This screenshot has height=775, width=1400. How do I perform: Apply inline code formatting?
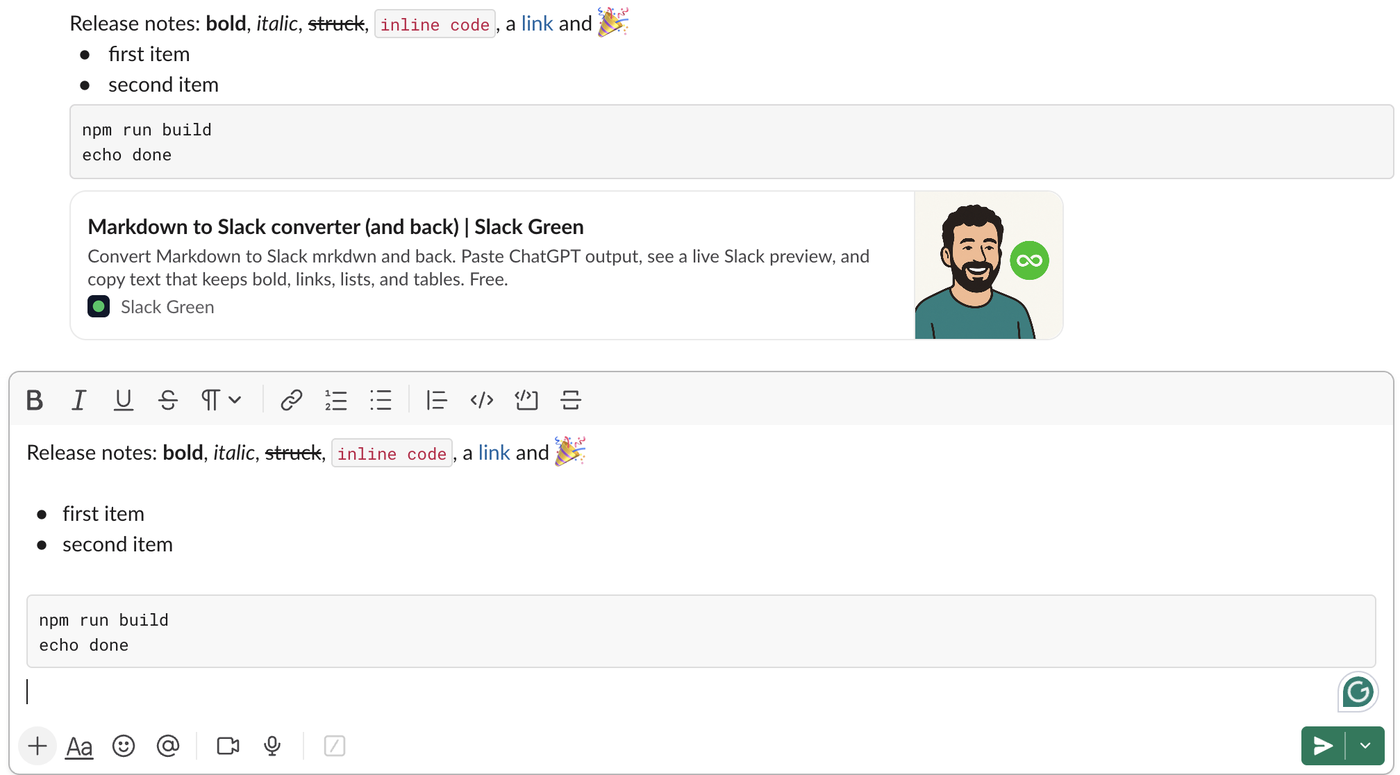pos(481,400)
